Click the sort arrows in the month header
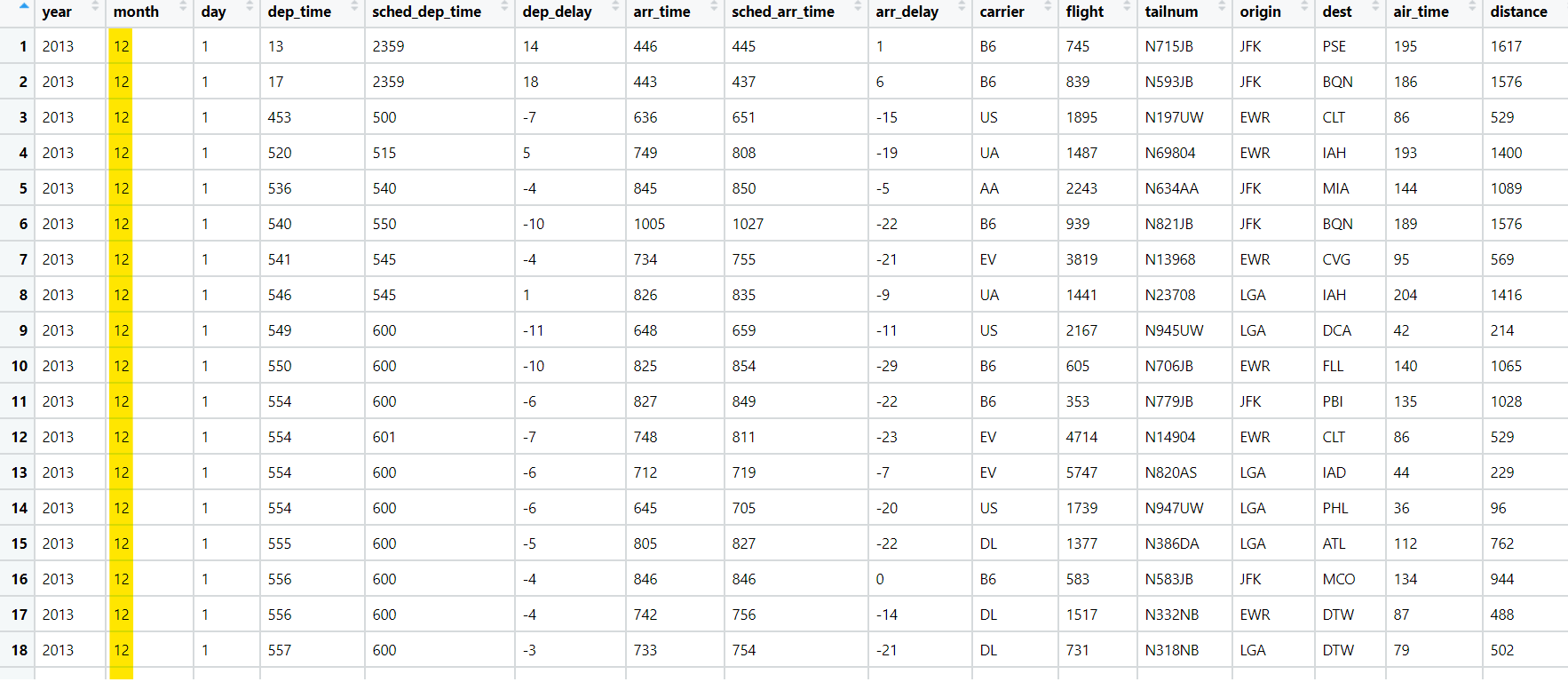 [183, 6]
